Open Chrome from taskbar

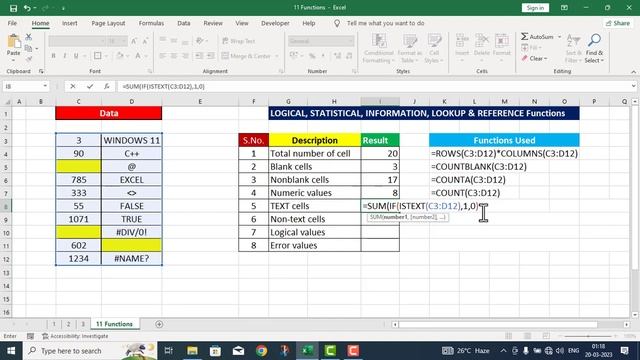pos(262,351)
